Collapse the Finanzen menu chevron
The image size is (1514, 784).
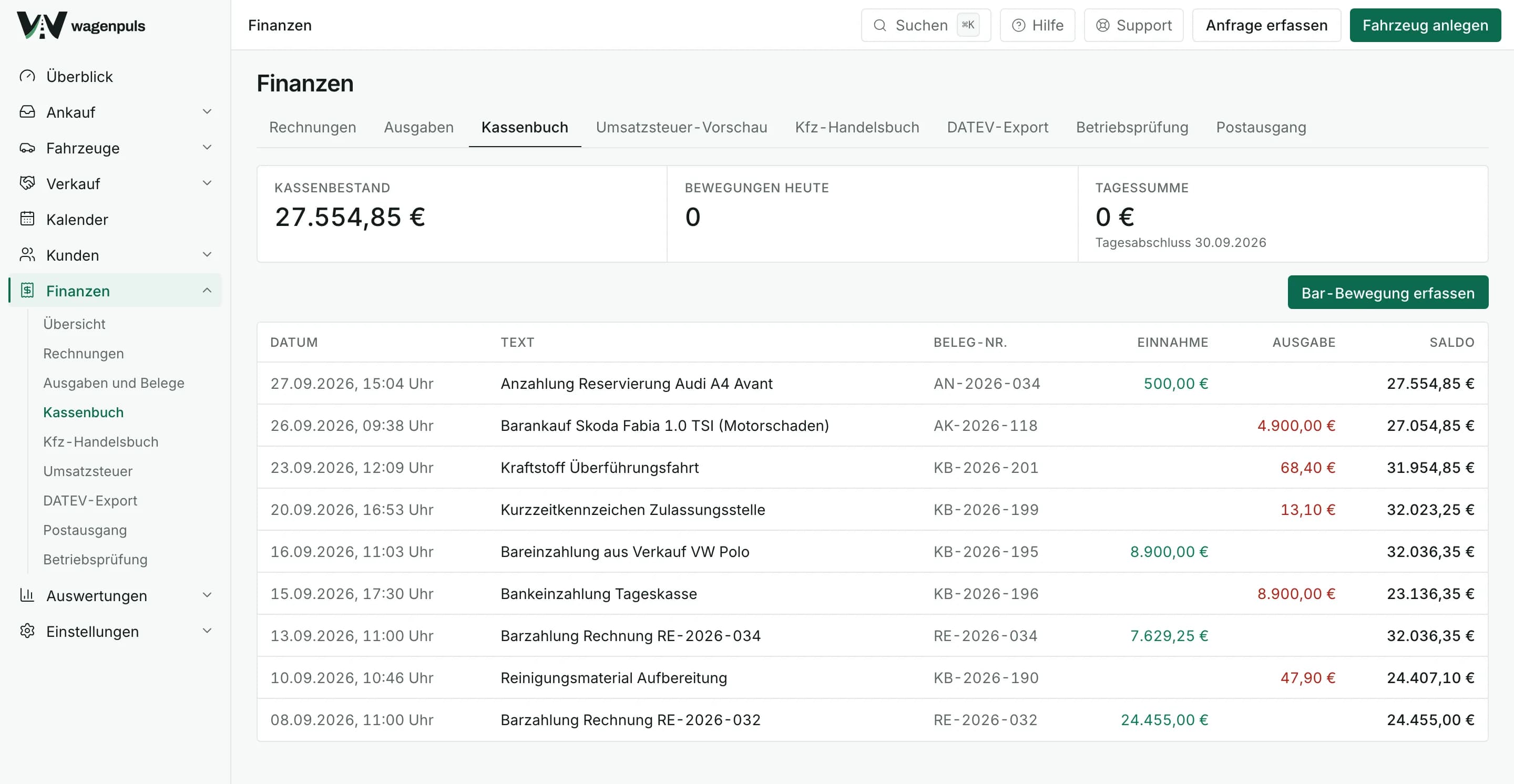tap(207, 291)
